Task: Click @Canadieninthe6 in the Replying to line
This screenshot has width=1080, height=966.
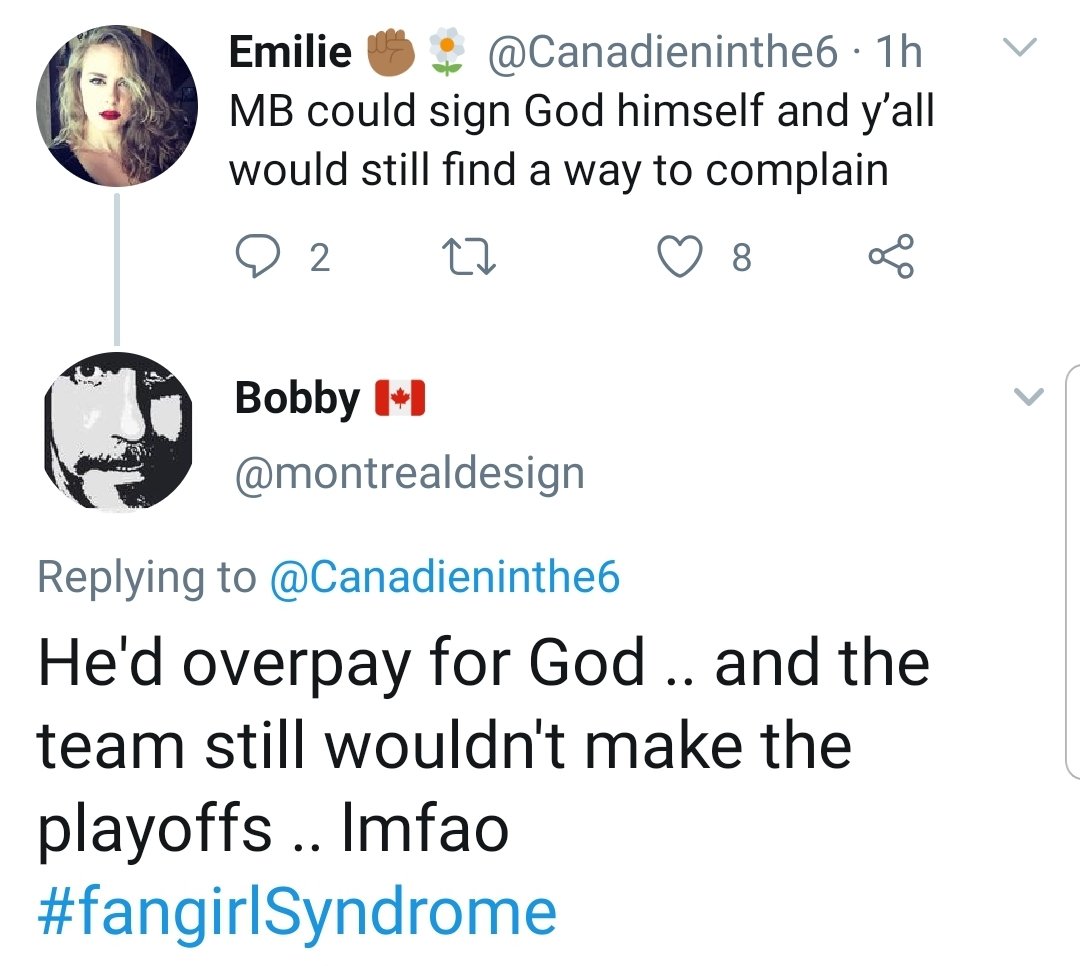Action: click(445, 577)
